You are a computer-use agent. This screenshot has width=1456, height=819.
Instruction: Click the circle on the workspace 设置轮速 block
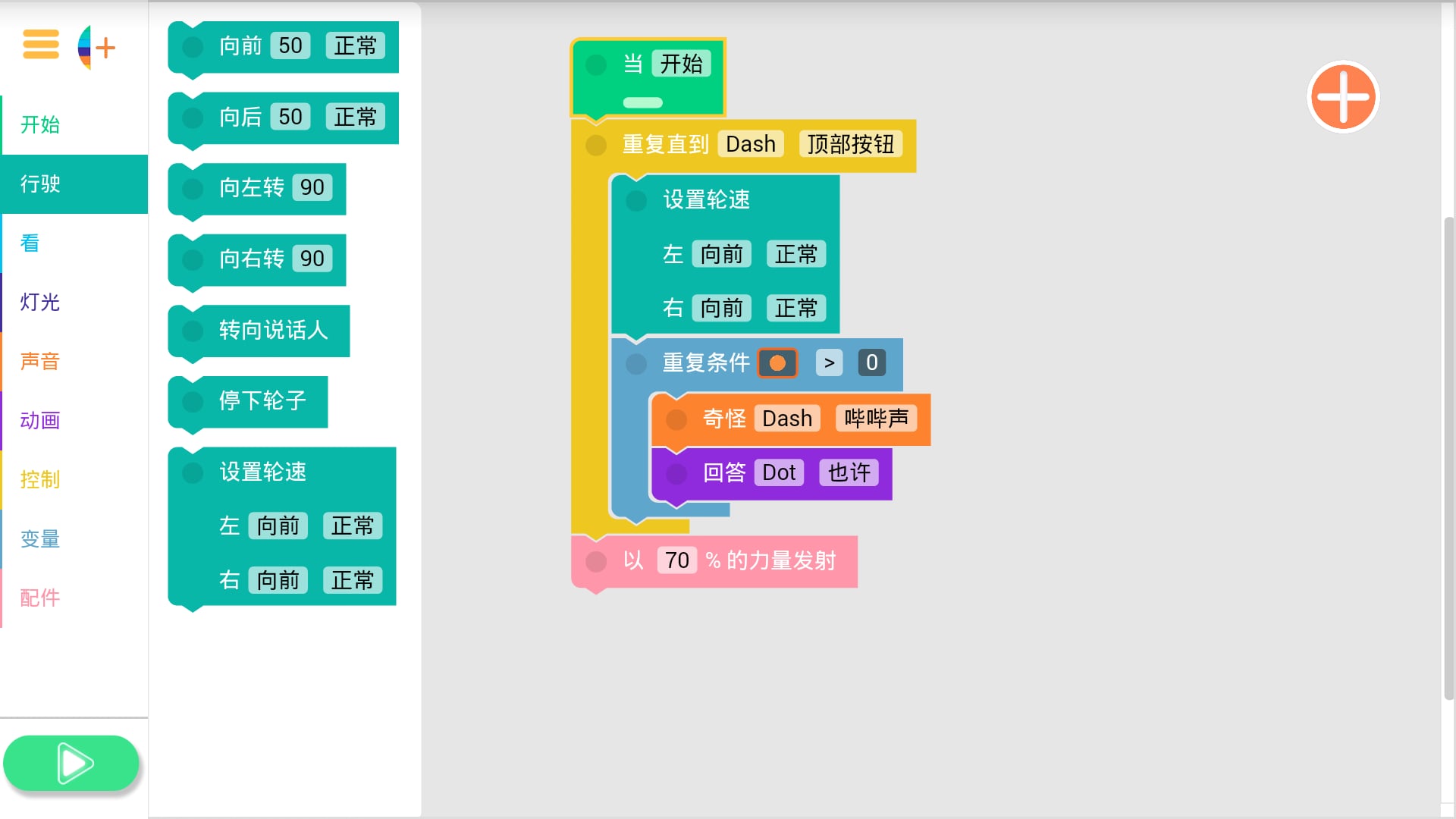[636, 200]
